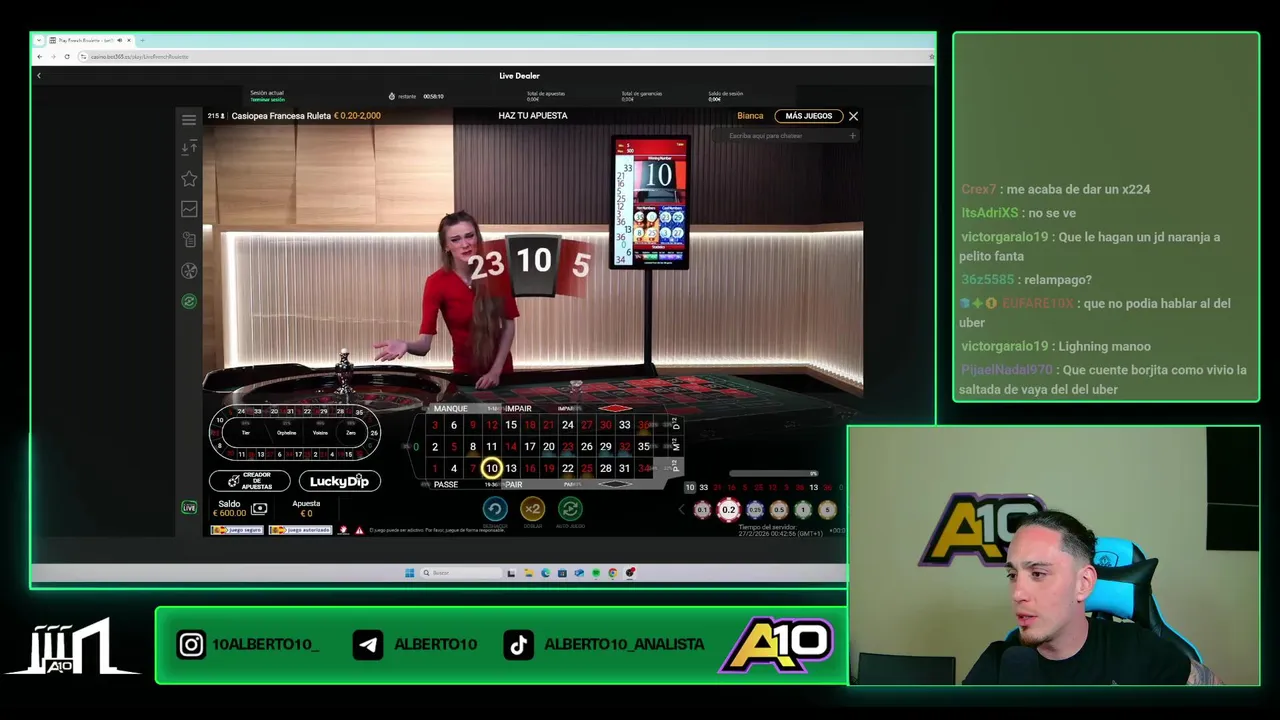Open favorites star icon in sidebar

[189, 178]
